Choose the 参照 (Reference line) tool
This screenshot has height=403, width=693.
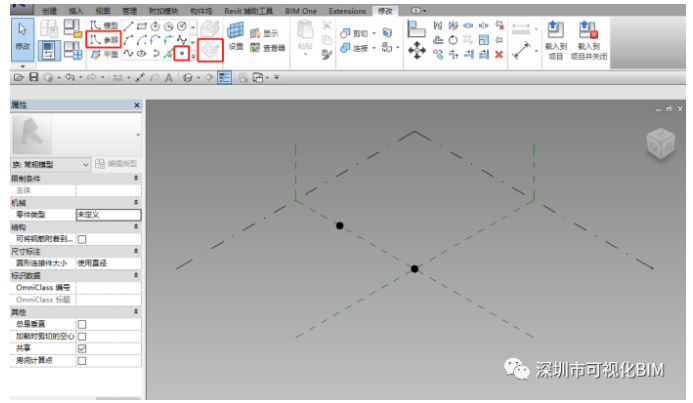104,40
